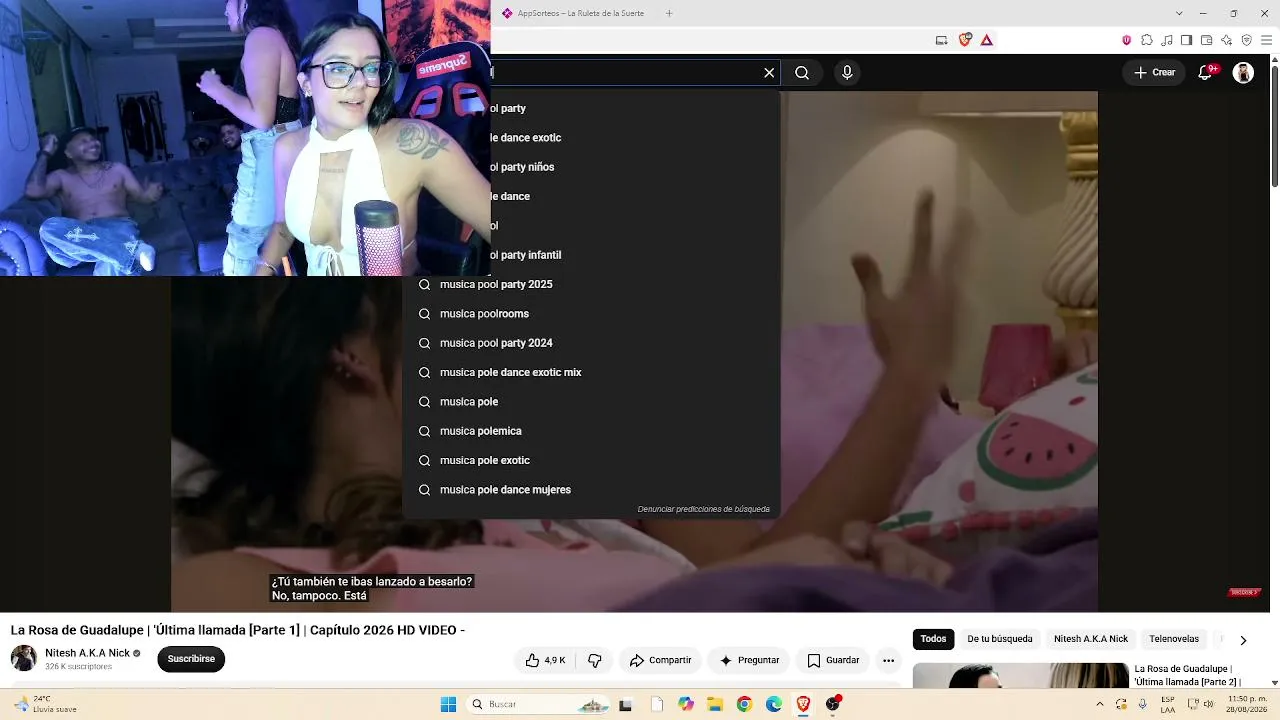This screenshot has height=720, width=1280.
Task: Show more filter chips with right arrow
Action: [1243, 640]
